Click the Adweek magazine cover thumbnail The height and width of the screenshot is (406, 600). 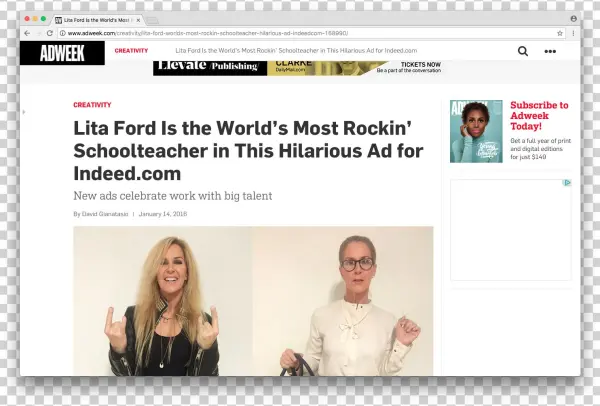(476, 131)
